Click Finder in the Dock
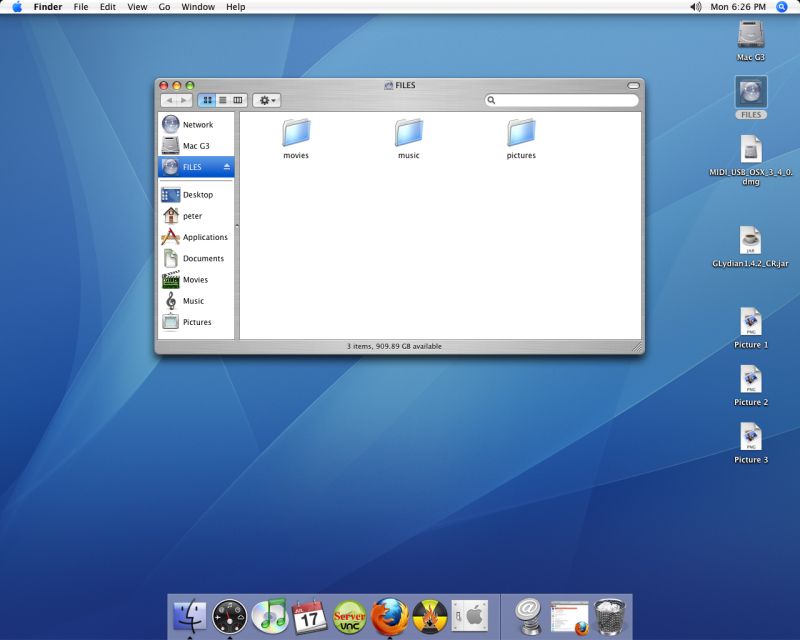Screen dimensions: 800x640 coord(190,616)
